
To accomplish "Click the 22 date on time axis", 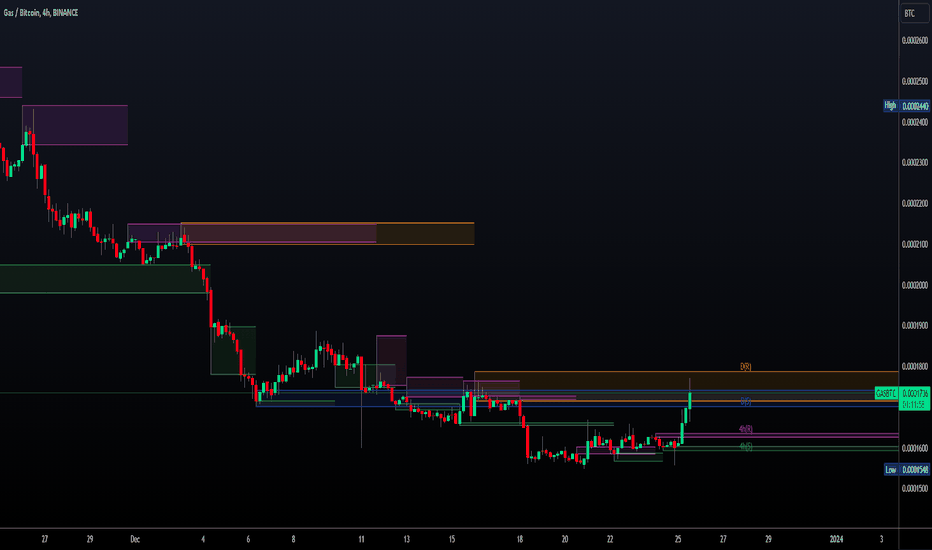I will coord(610,539).
